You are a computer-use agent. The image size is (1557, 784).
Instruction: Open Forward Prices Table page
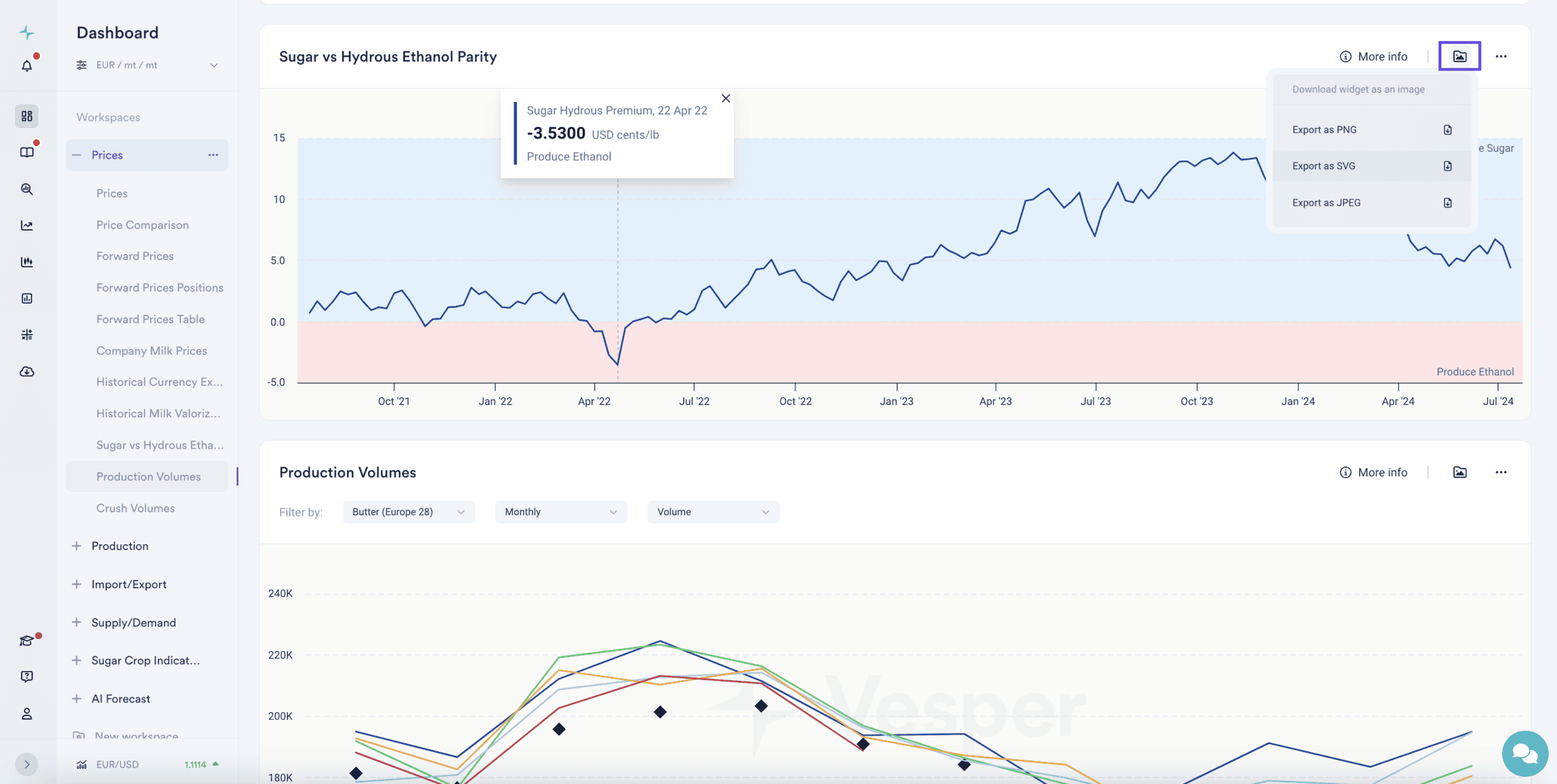point(150,319)
